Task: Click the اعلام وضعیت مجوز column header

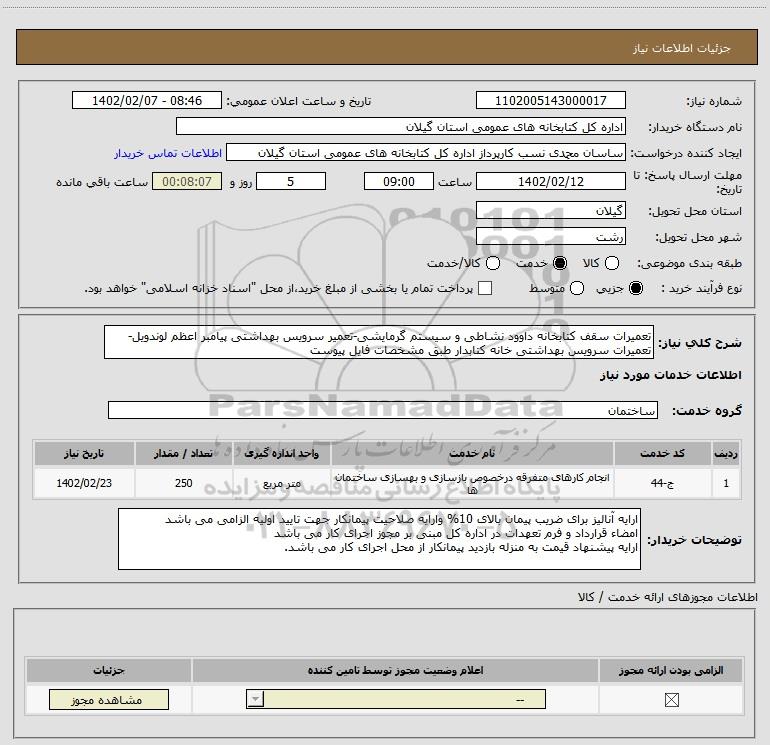Action: 395,670
